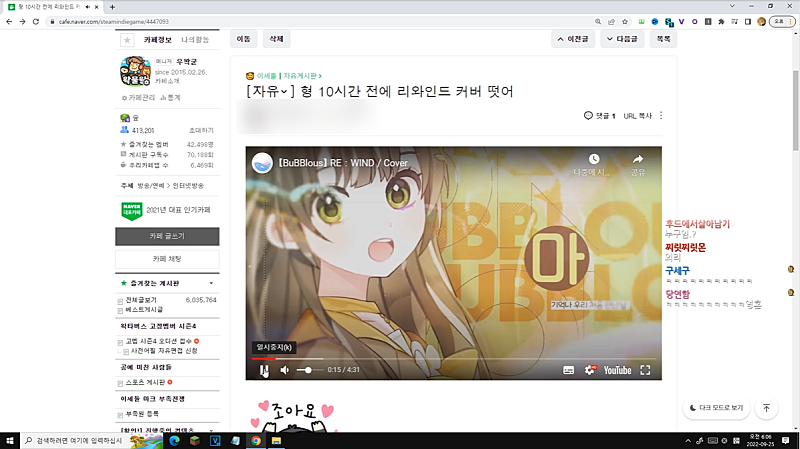The width and height of the screenshot is (800, 449).
Task: Switch to 나의활동 tab
Action: [x=195, y=40]
